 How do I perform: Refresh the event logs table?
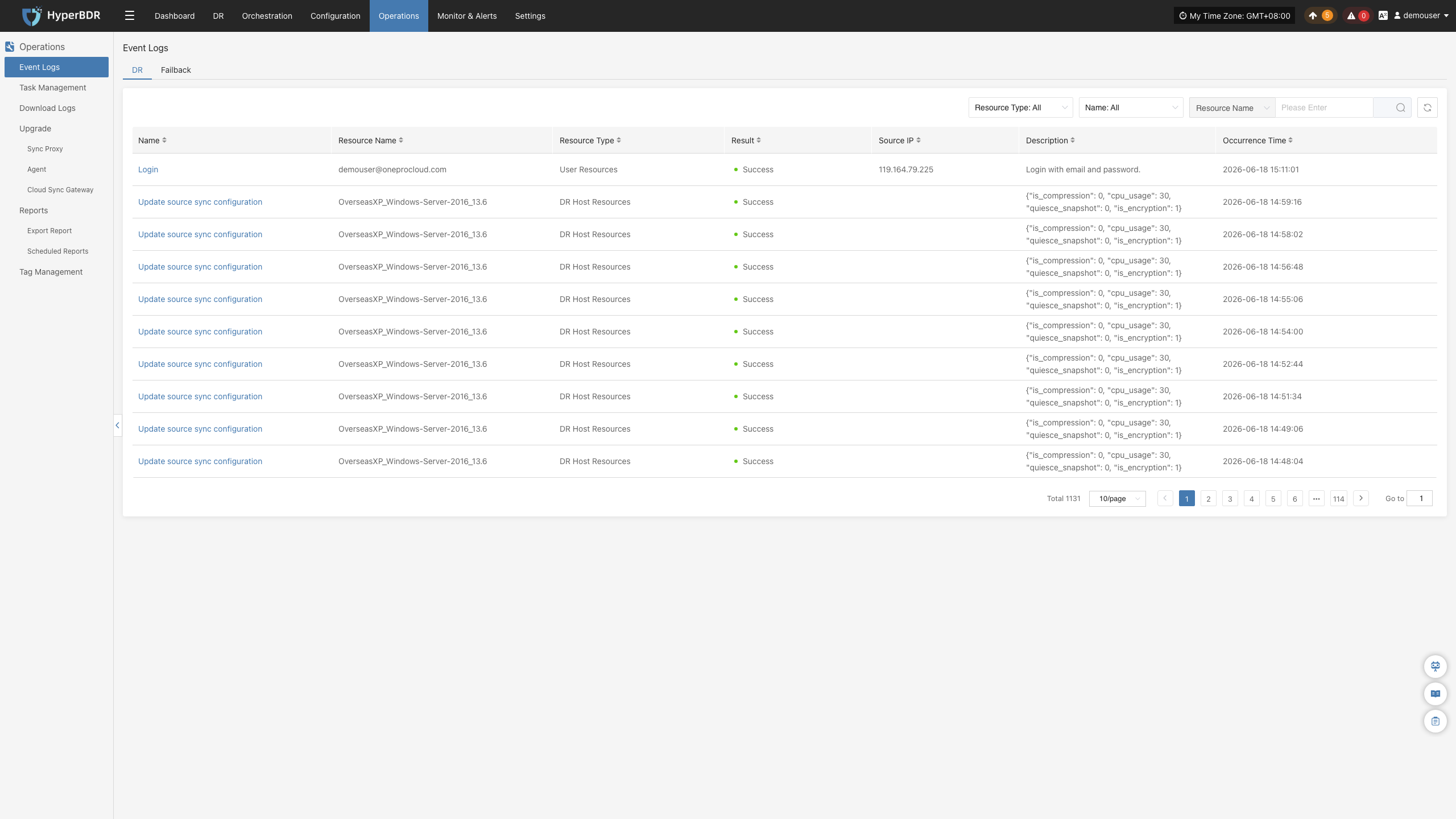click(1428, 107)
